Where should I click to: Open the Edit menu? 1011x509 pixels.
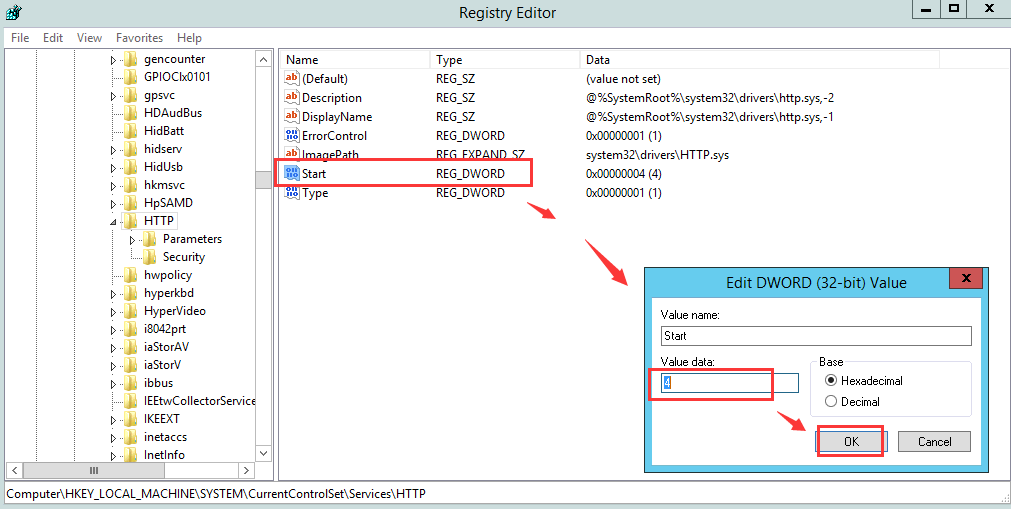(53, 38)
